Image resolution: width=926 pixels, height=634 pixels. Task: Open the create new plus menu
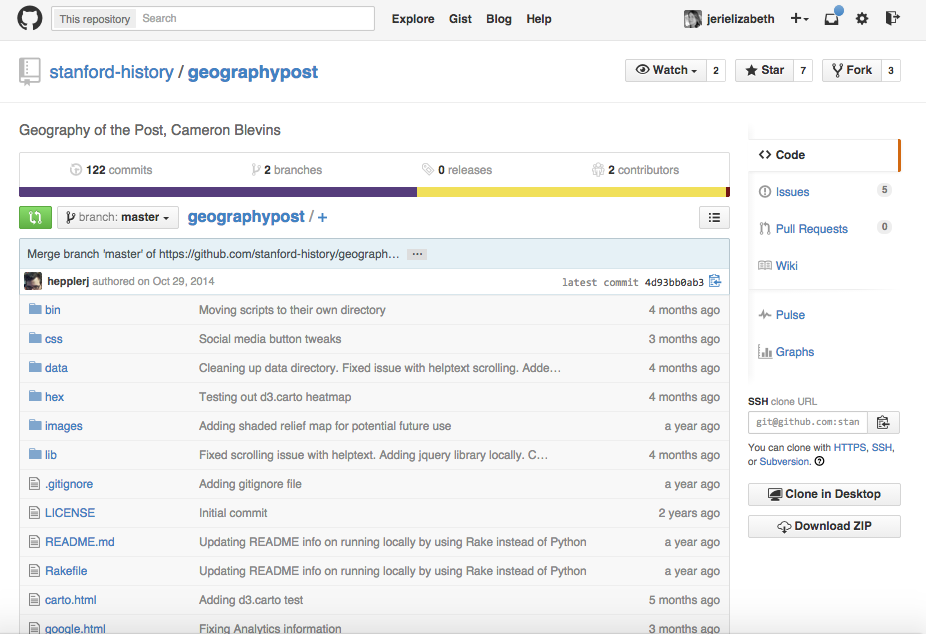(x=799, y=19)
